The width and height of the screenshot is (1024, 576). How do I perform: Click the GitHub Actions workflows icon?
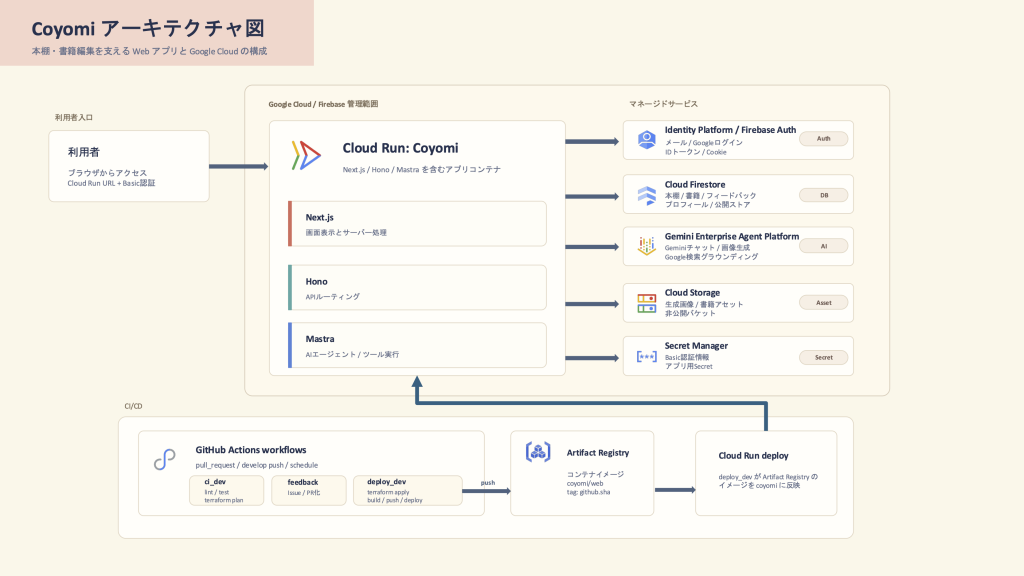(165, 459)
